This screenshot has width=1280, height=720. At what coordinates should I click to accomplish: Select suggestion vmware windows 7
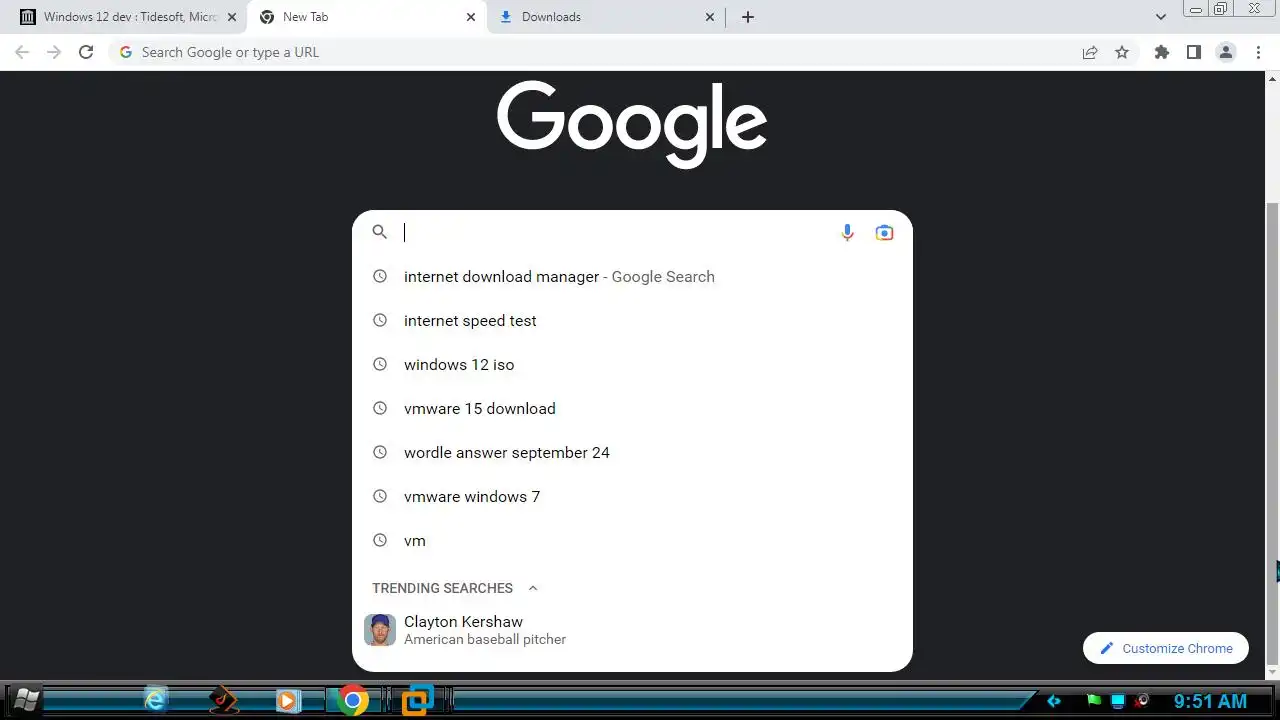632,497
